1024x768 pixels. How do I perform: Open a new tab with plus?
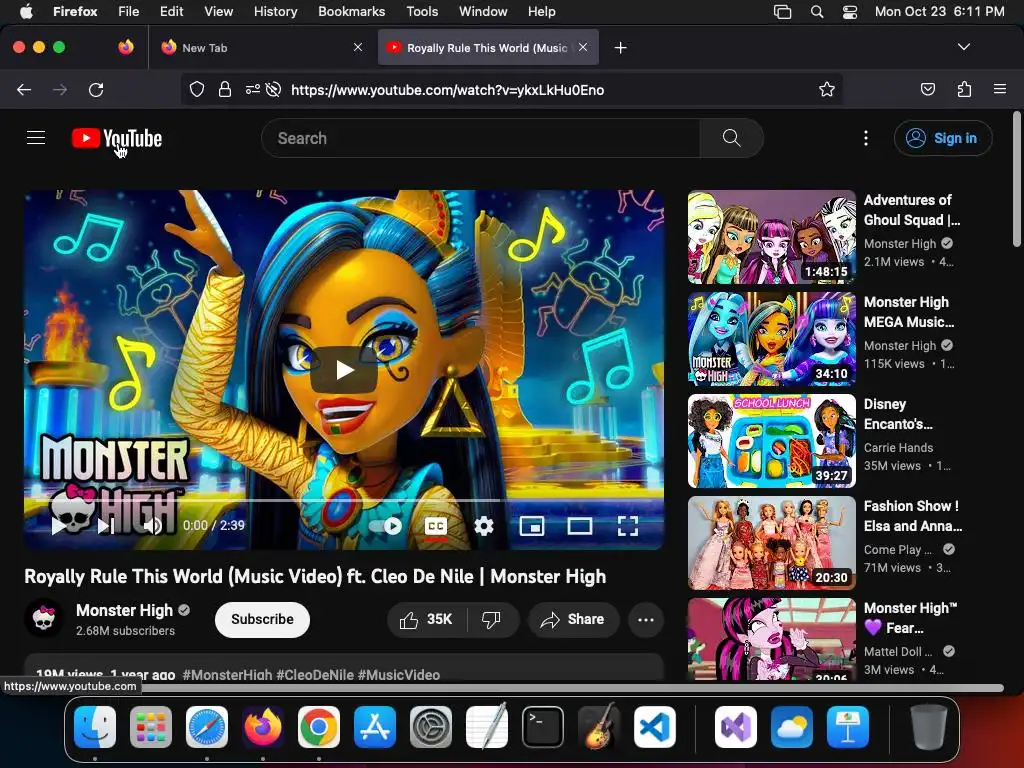620,48
